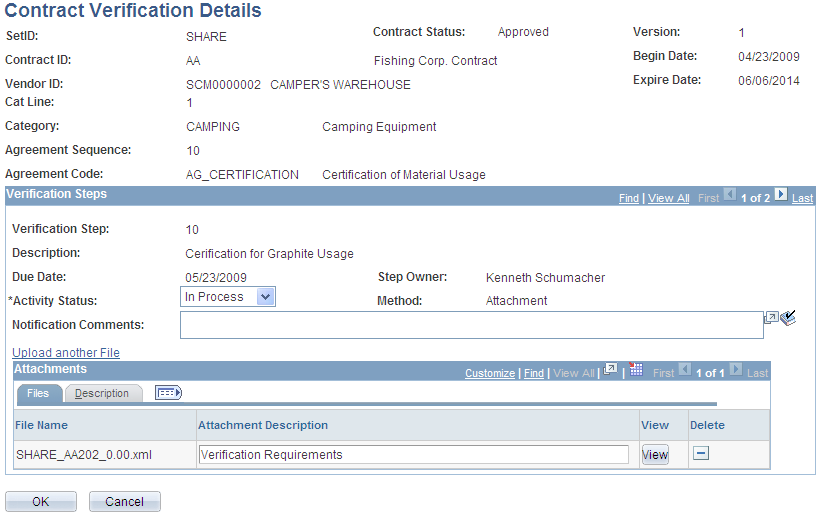Jump to Last verification step
Image resolution: width=820 pixels, height=518 pixels.
click(802, 198)
